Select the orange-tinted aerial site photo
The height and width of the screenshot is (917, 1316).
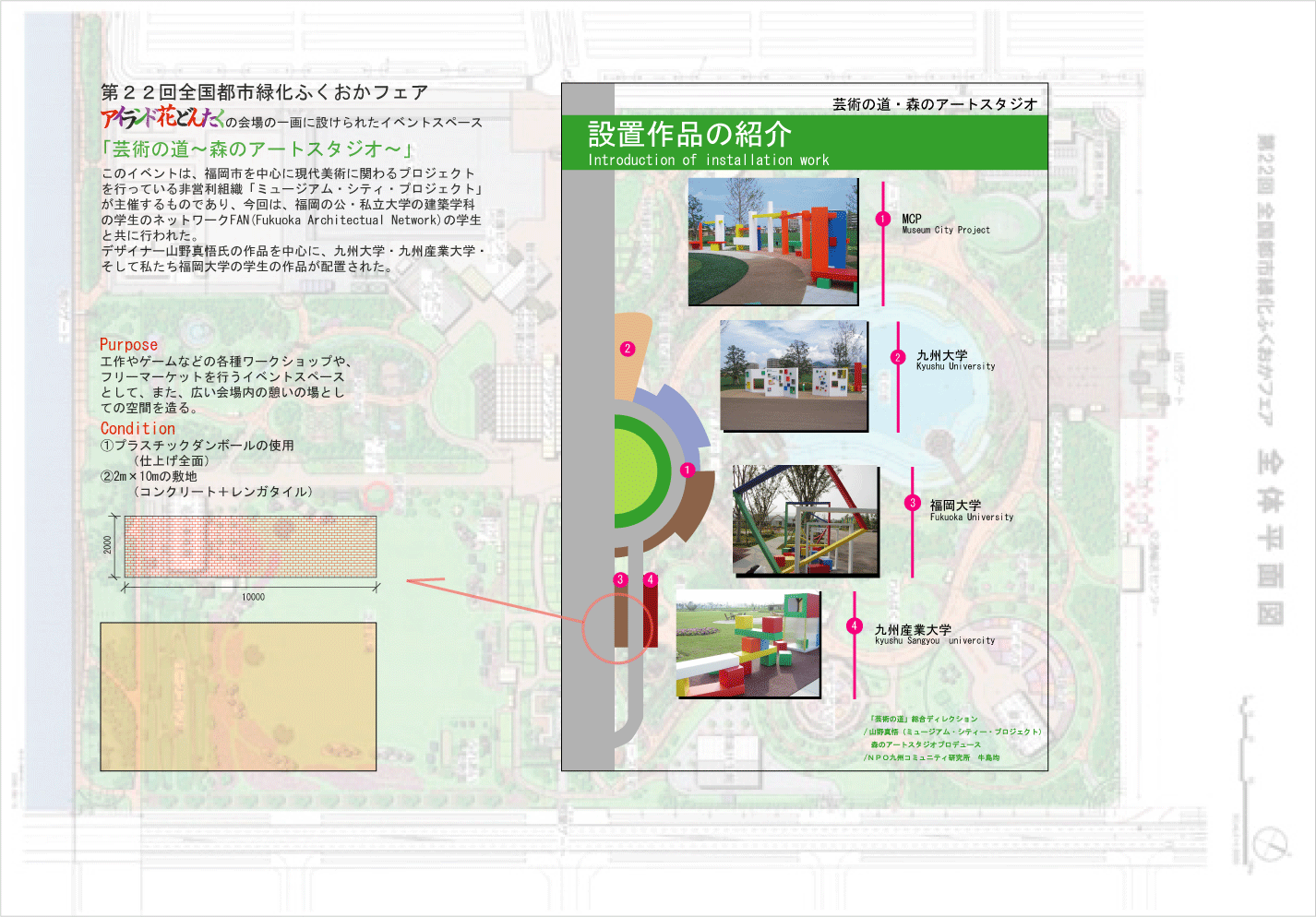coord(238,697)
